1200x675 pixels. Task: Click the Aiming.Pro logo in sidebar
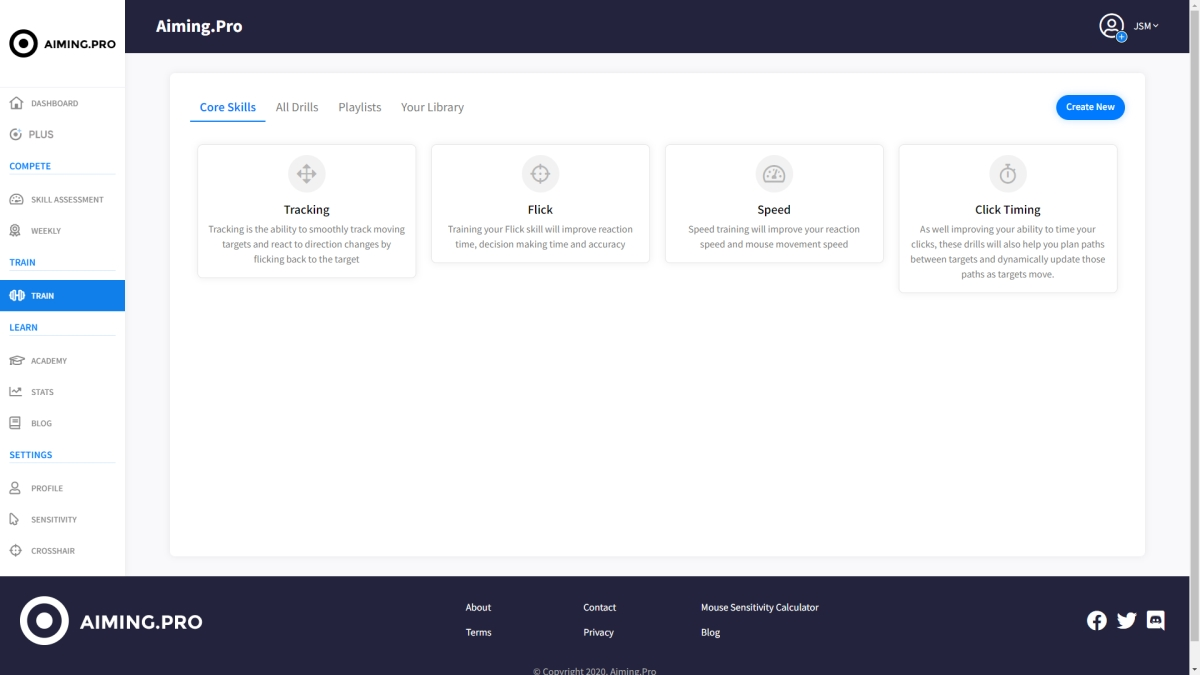point(62,44)
